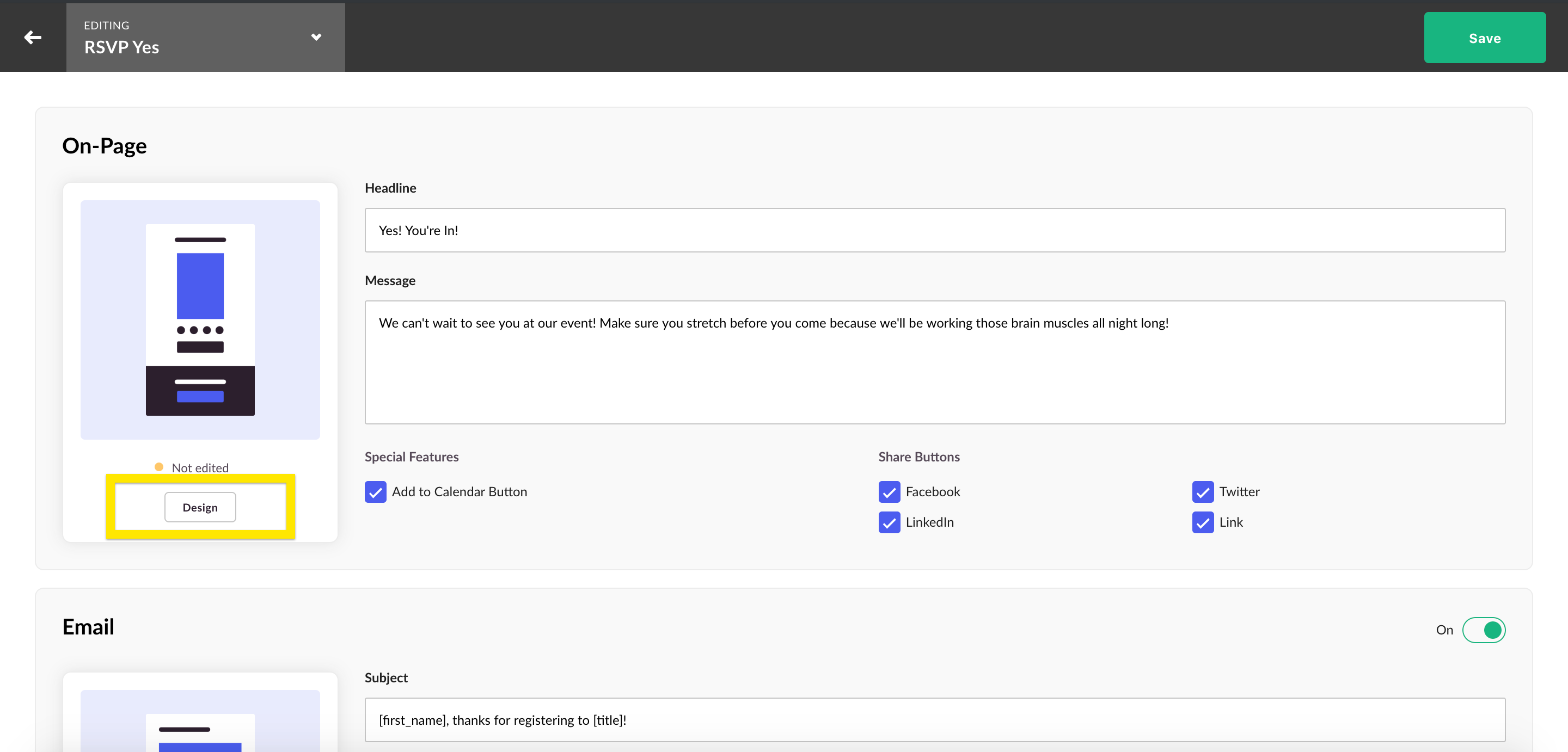1568x752 pixels.
Task: Click the 'Special Features' label
Action: coord(412,457)
